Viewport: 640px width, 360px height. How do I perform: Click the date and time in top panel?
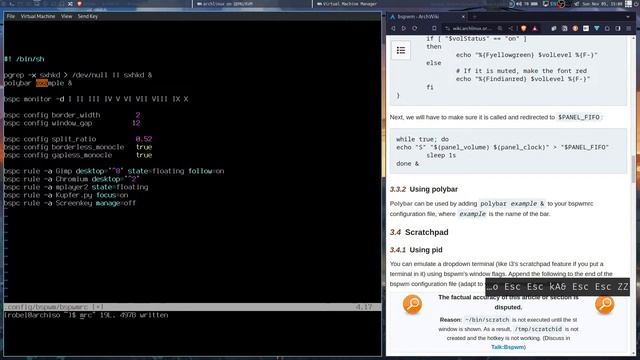[602, 4]
